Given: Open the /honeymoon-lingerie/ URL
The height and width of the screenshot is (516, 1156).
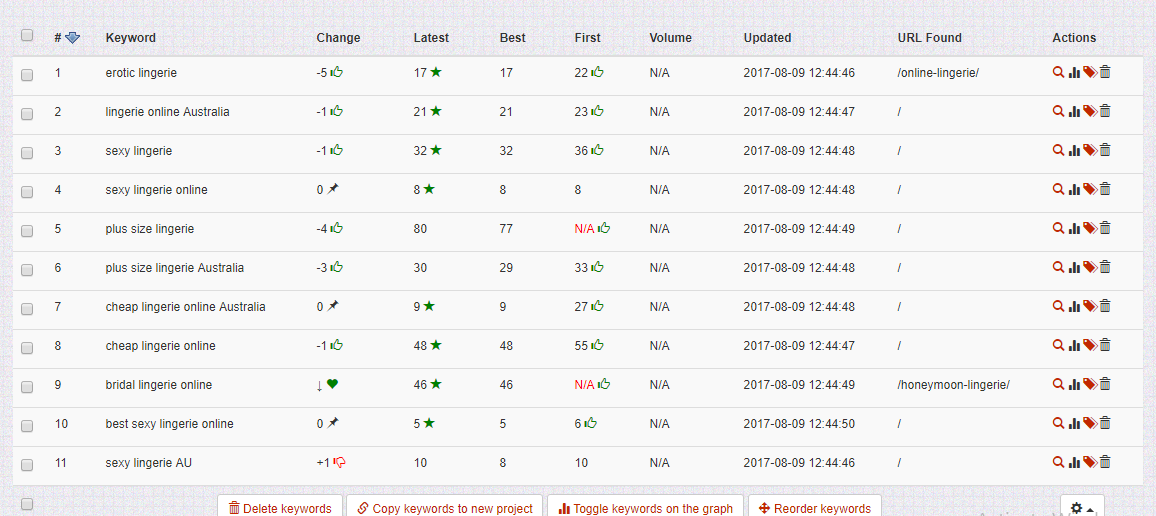Looking at the screenshot, I should 953,385.
